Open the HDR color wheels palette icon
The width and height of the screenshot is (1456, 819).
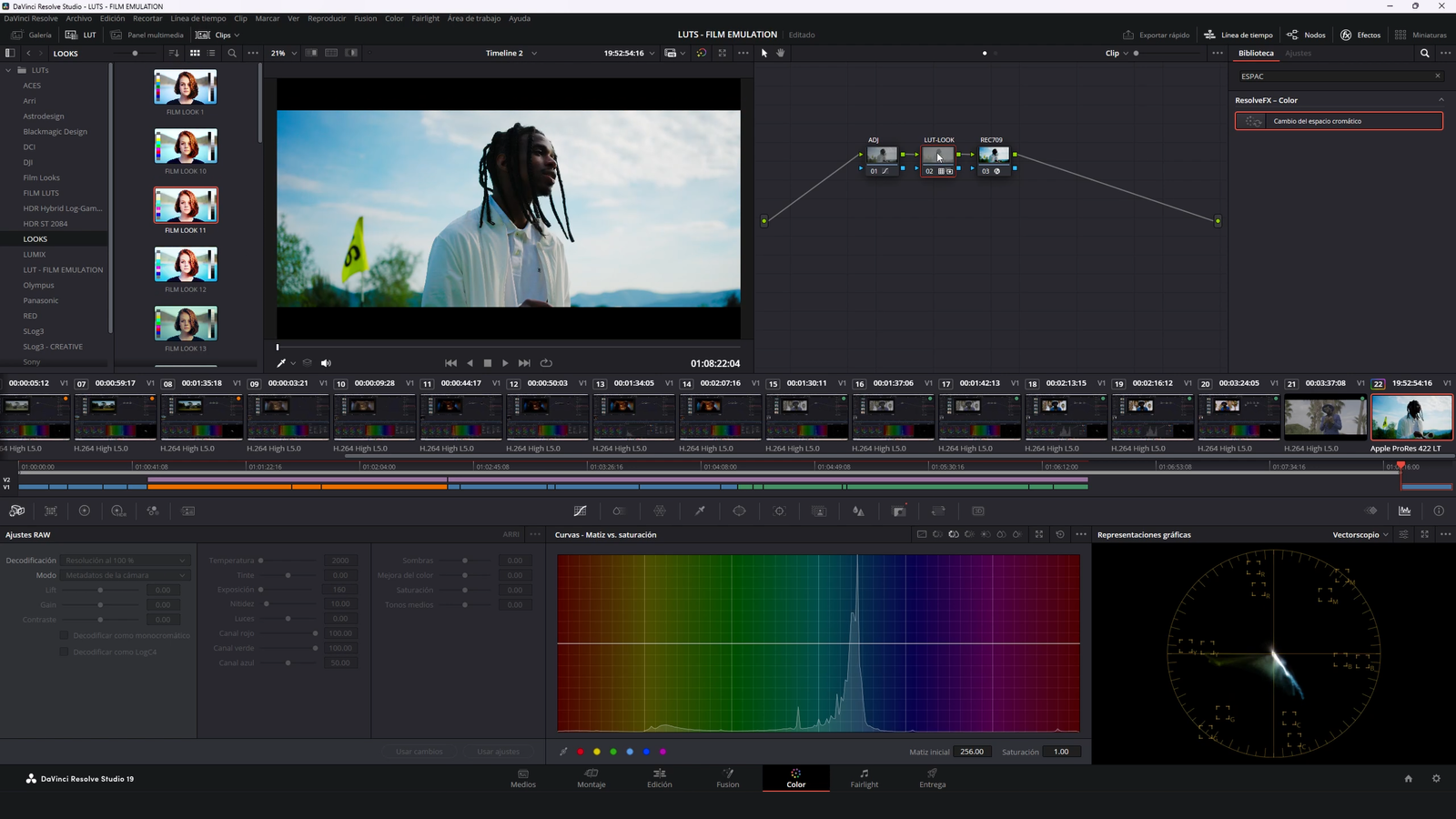click(118, 511)
